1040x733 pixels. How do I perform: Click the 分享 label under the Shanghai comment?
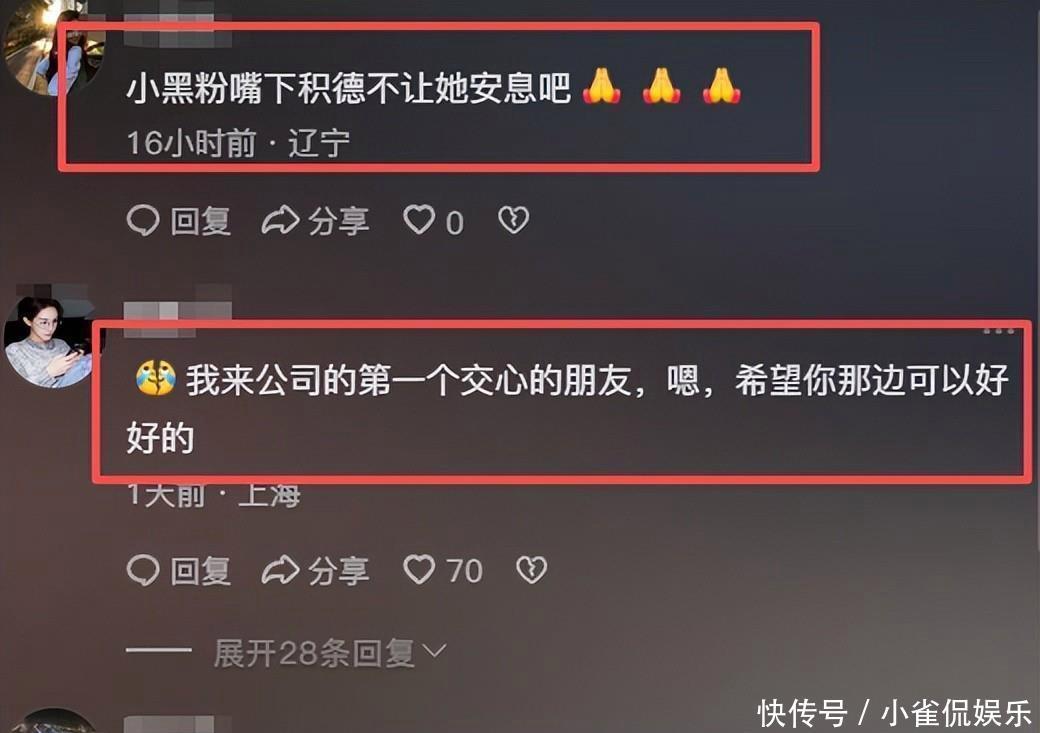point(338,571)
